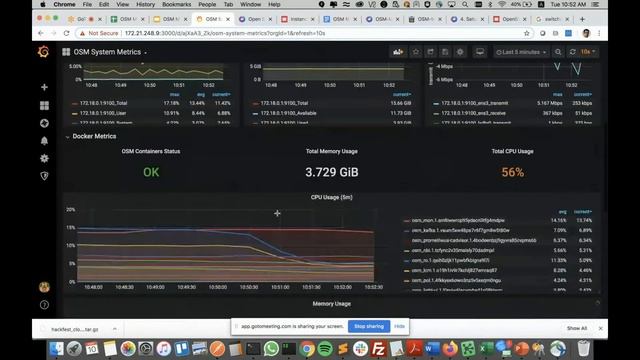Open the Last 5 minutes time picker
640x360 pixels.
521,52
